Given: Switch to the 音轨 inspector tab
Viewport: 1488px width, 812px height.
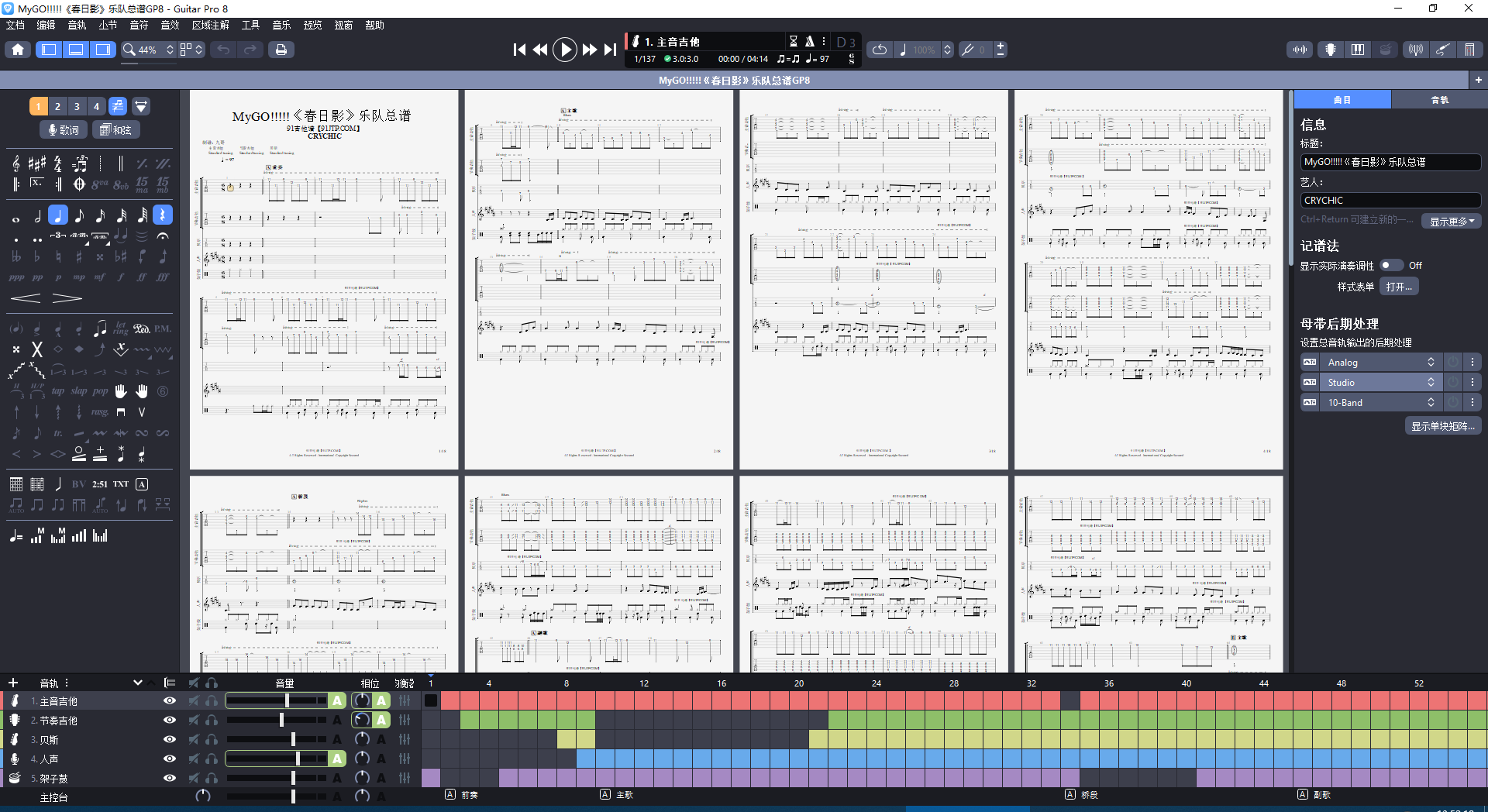Looking at the screenshot, I should pos(1439,100).
